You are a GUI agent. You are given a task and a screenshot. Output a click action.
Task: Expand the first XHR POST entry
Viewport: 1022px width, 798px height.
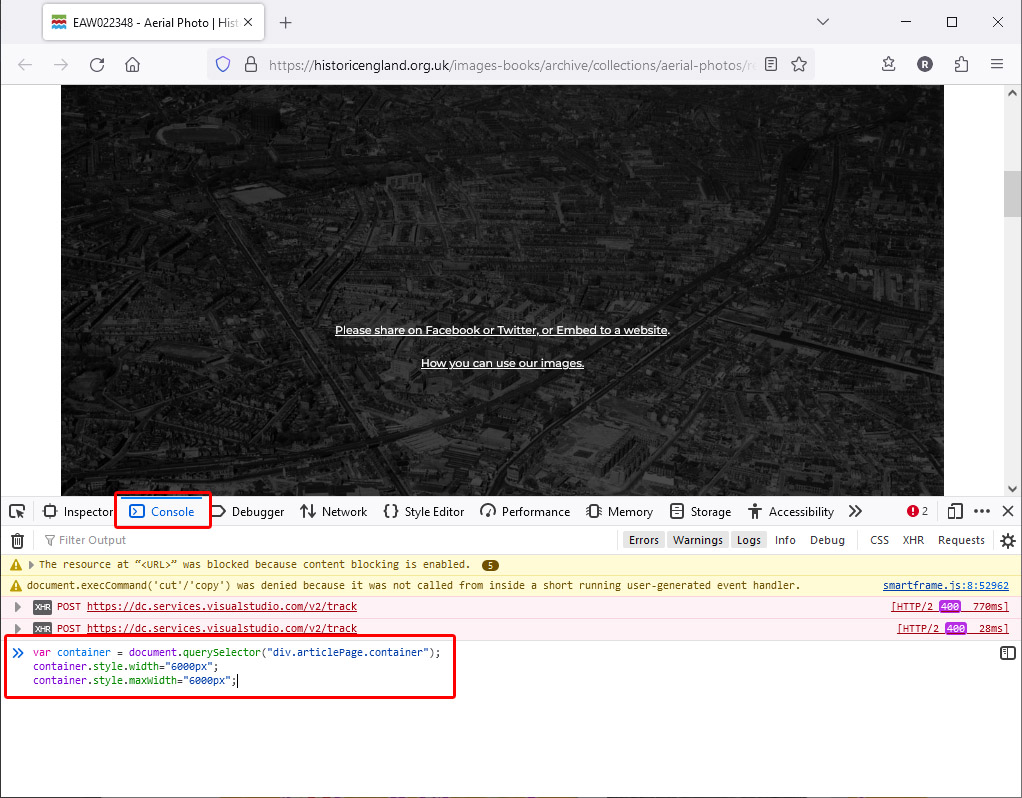18,607
